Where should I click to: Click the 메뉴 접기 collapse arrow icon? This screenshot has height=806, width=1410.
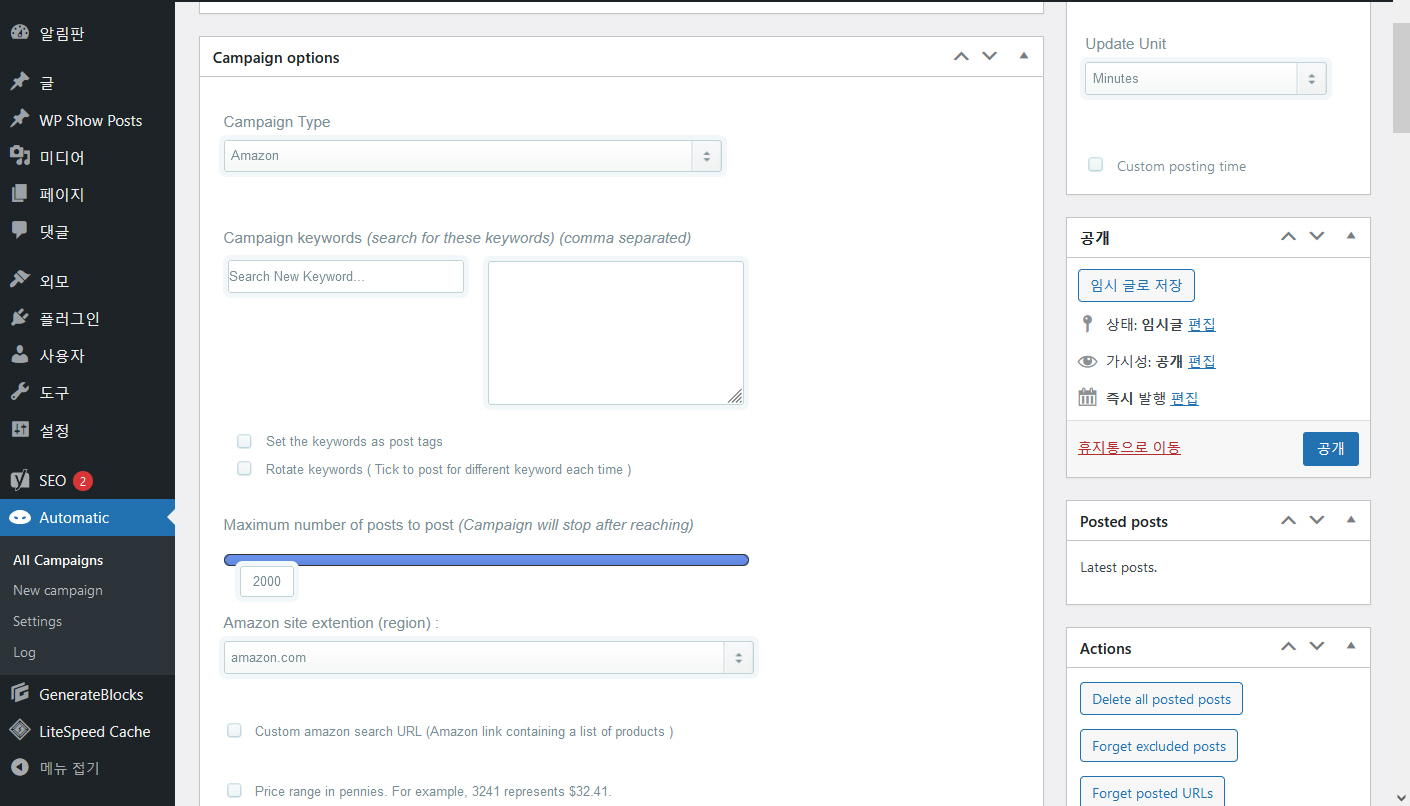tap(19, 768)
